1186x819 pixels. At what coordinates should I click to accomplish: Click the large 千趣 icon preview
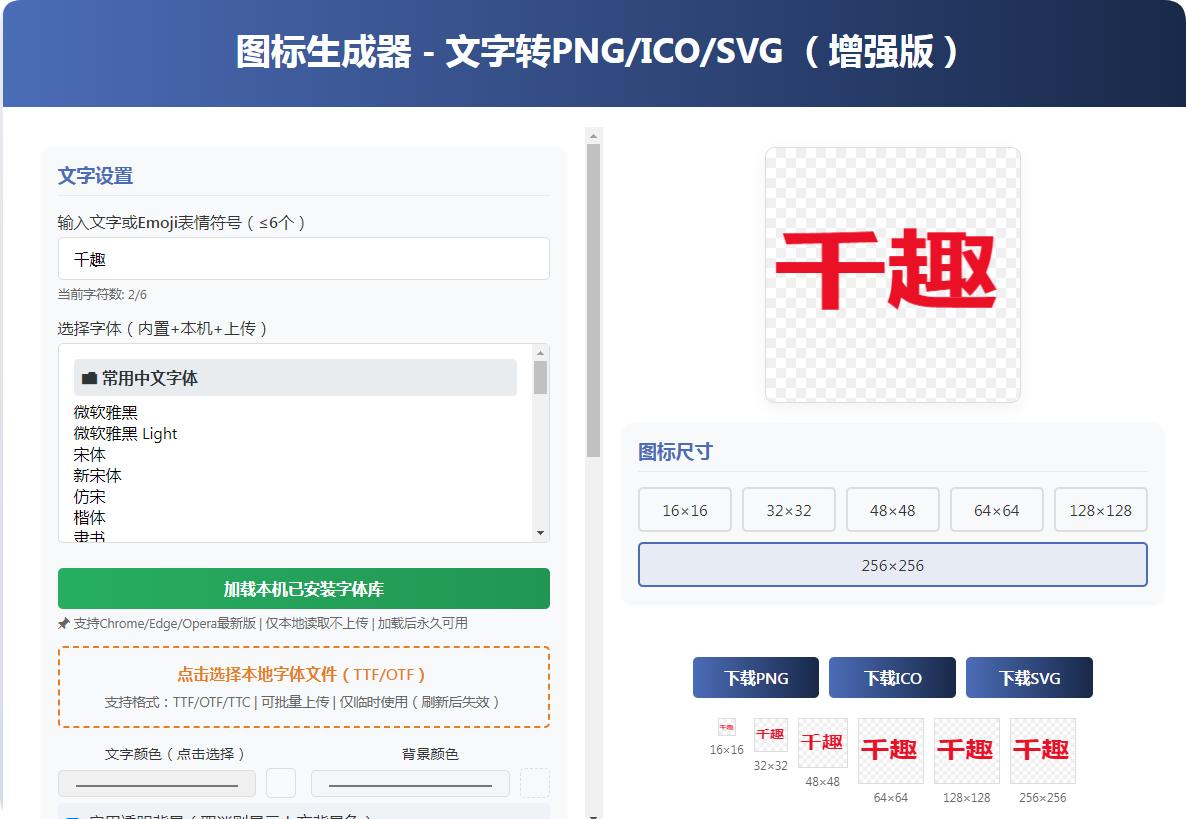[x=891, y=274]
